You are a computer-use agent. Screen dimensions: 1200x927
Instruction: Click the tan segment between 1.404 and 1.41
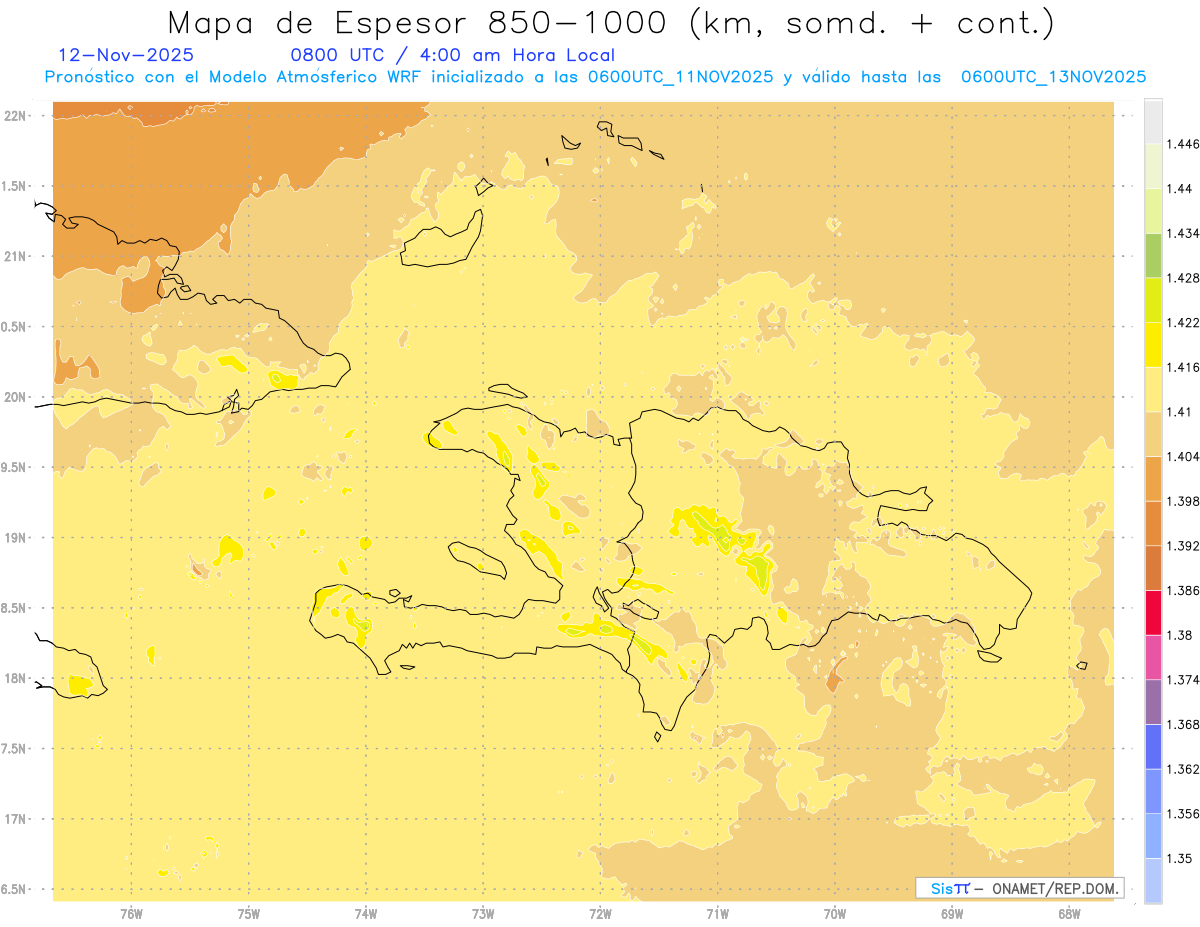click(1153, 434)
